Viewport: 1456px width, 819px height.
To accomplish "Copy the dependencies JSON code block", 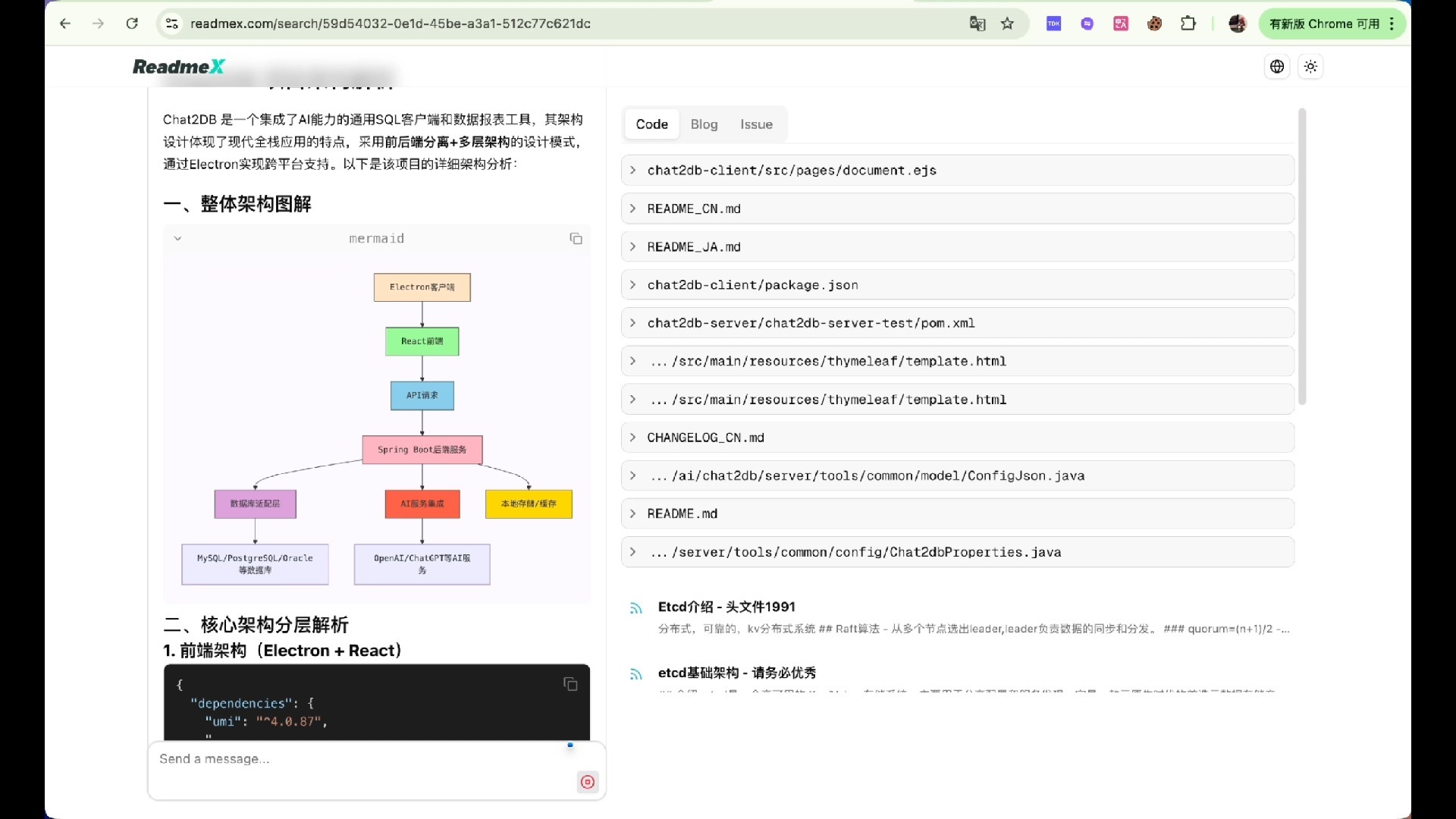I will (570, 685).
